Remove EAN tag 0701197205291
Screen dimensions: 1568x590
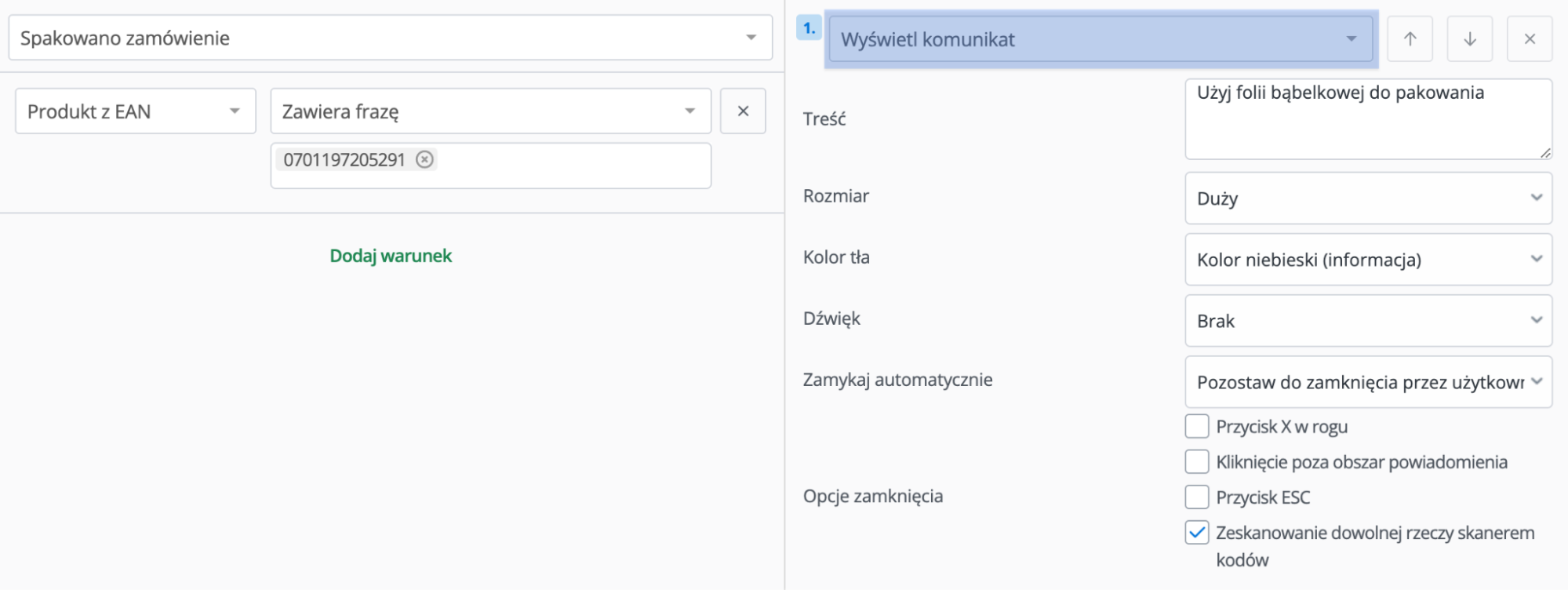pos(424,160)
